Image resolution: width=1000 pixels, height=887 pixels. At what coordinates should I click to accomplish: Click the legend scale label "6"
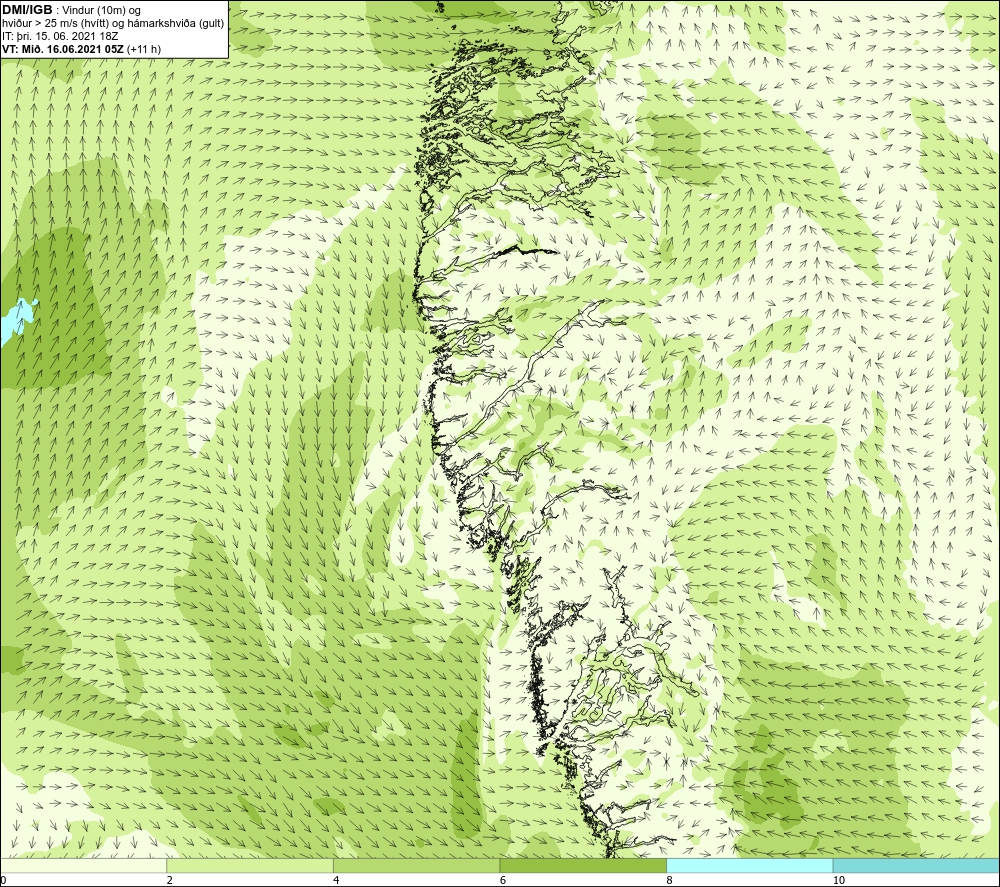[x=503, y=880]
